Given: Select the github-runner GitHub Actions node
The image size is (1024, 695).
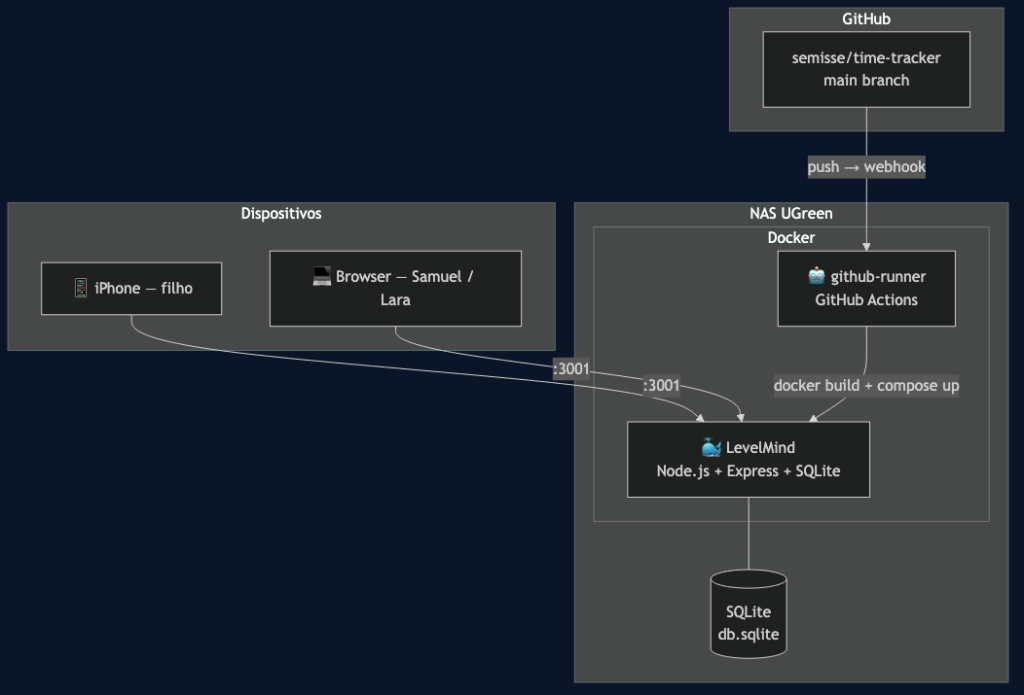Looking at the screenshot, I should tap(866, 288).
